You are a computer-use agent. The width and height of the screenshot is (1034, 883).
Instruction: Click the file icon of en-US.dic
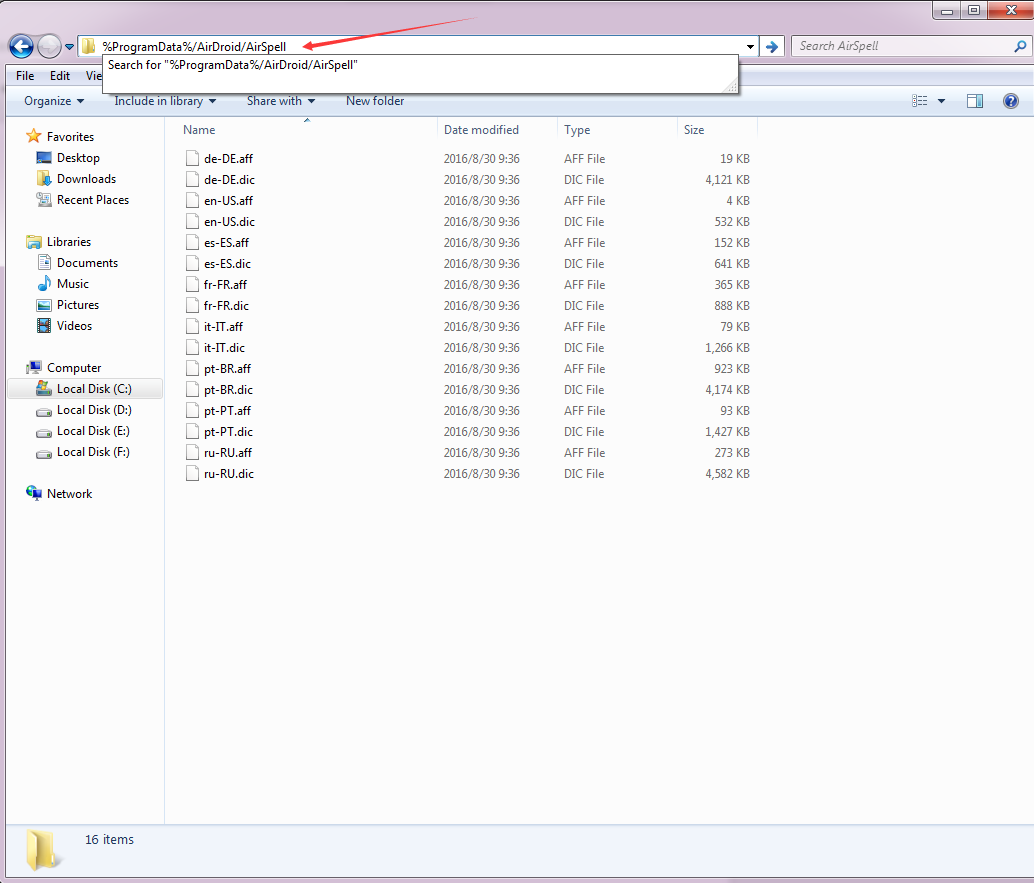pyautogui.click(x=192, y=222)
